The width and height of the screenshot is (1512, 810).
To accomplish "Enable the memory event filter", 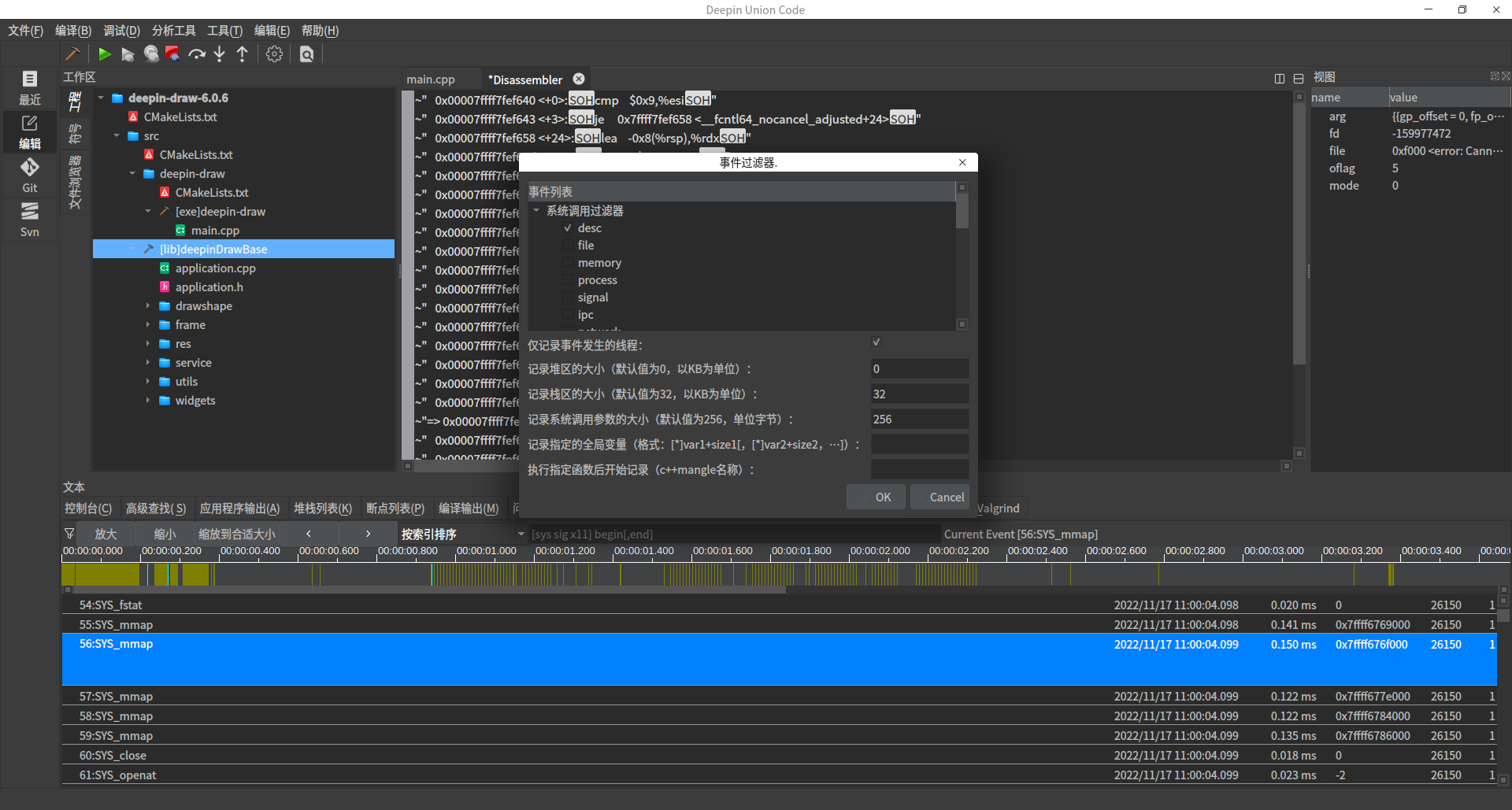I will [569, 262].
